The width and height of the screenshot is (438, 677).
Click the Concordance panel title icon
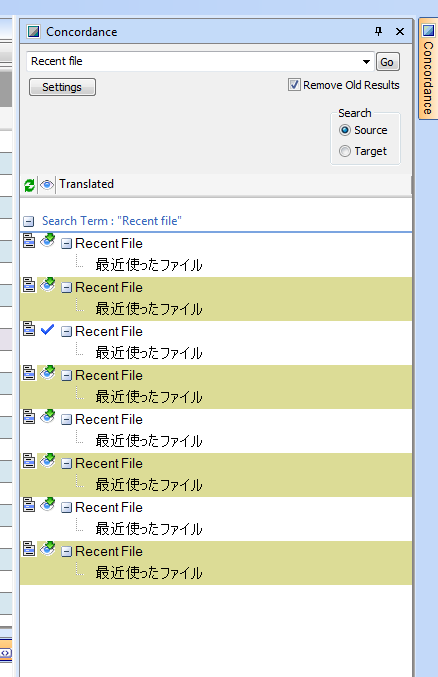tap(33, 32)
